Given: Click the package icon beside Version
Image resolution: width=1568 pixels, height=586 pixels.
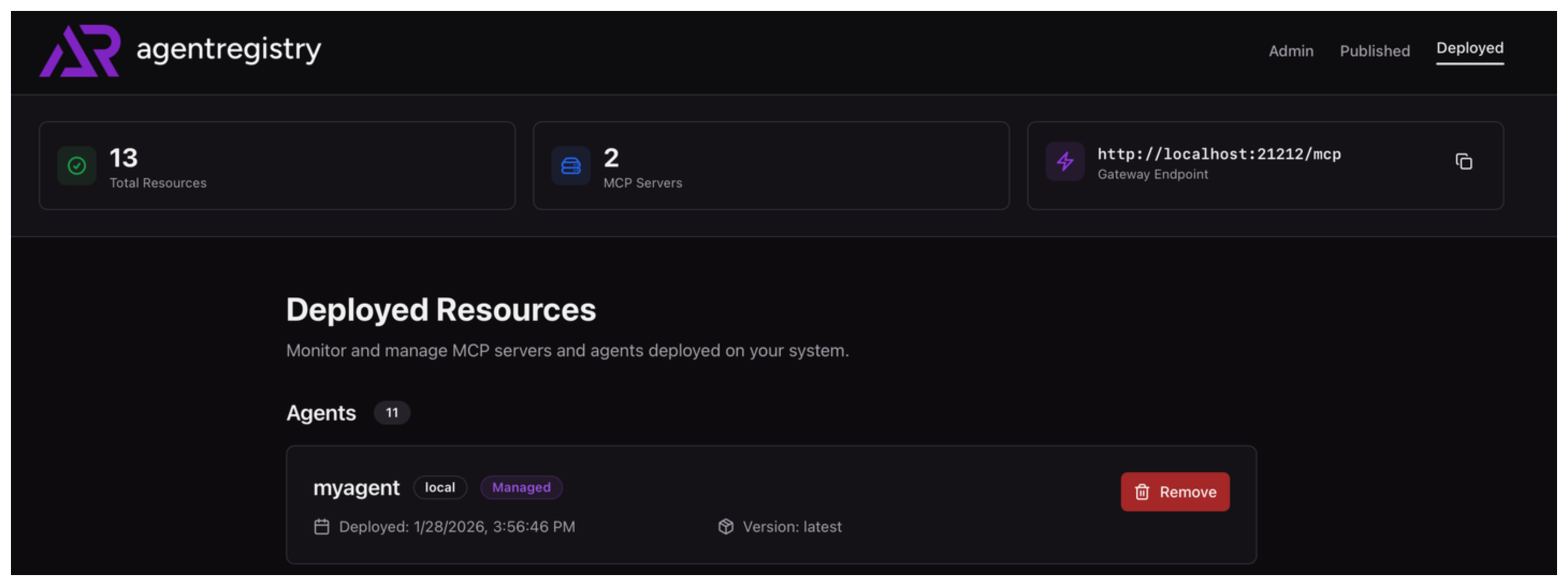Looking at the screenshot, I should pos(725,526).
